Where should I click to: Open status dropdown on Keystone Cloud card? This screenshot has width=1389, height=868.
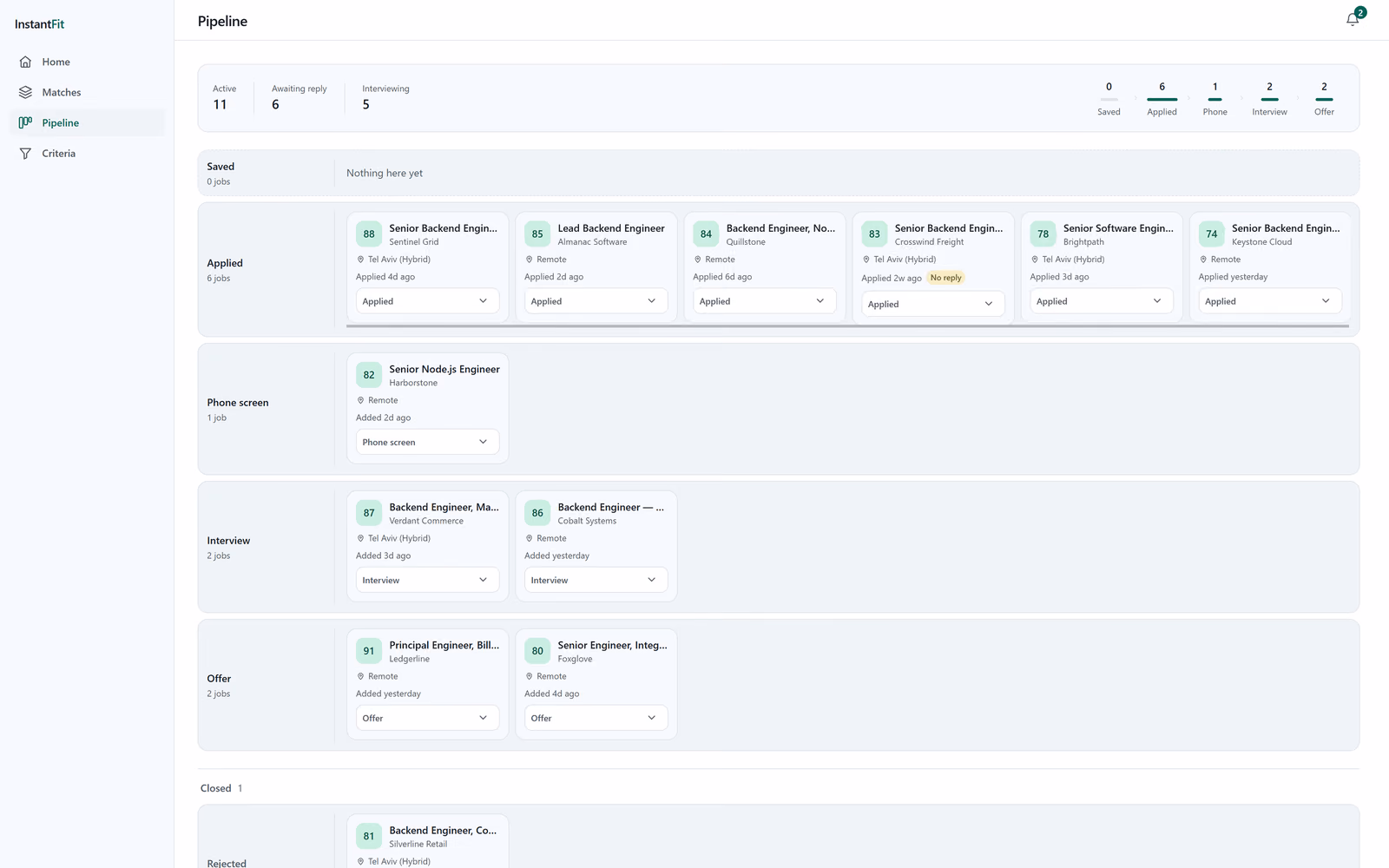[x=1269, y=301]
